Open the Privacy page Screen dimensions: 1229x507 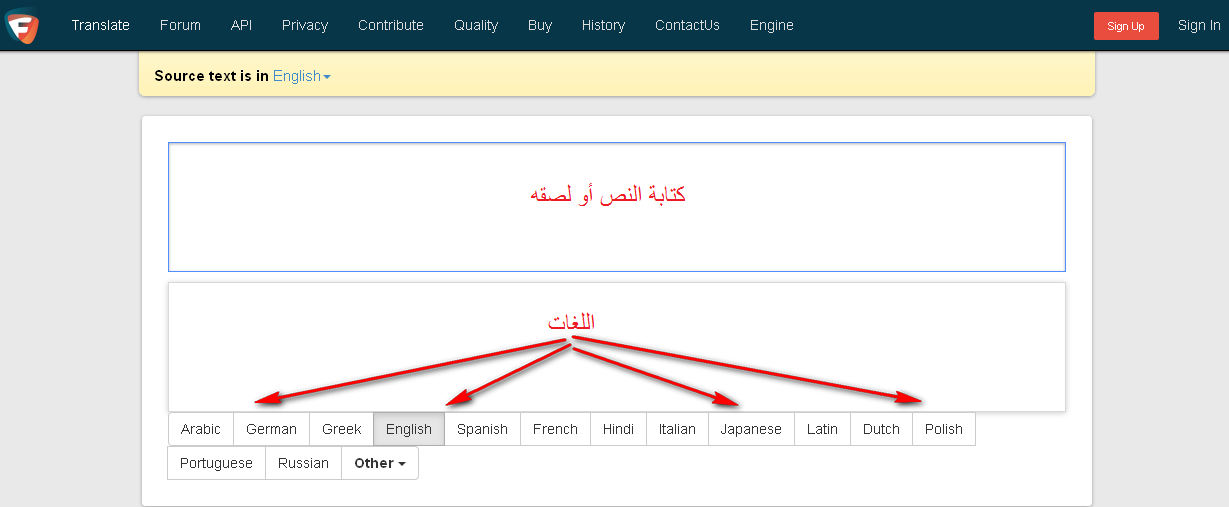pos(305,25)
